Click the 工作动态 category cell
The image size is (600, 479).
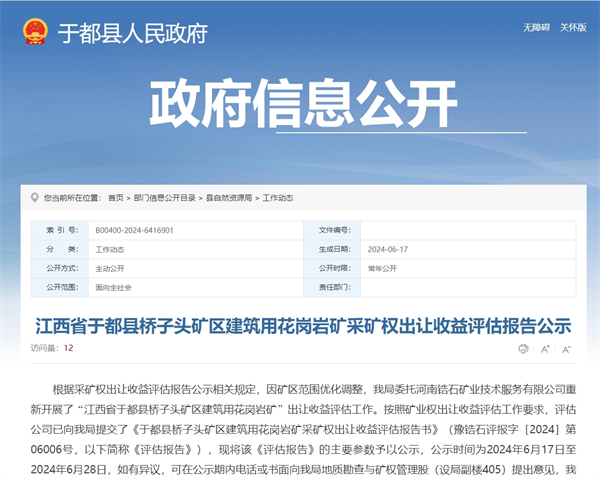[x=110, y=248]
